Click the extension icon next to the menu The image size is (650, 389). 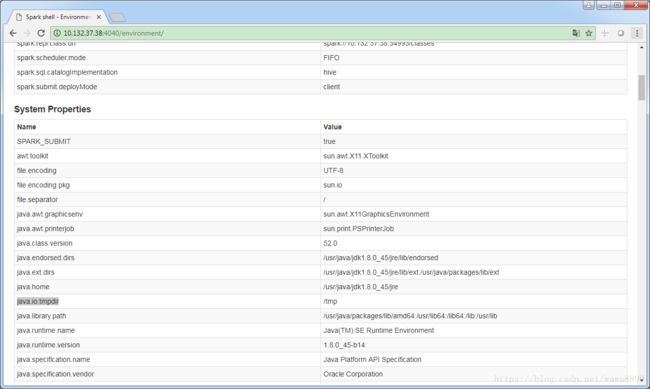click(x=621, y=33)
